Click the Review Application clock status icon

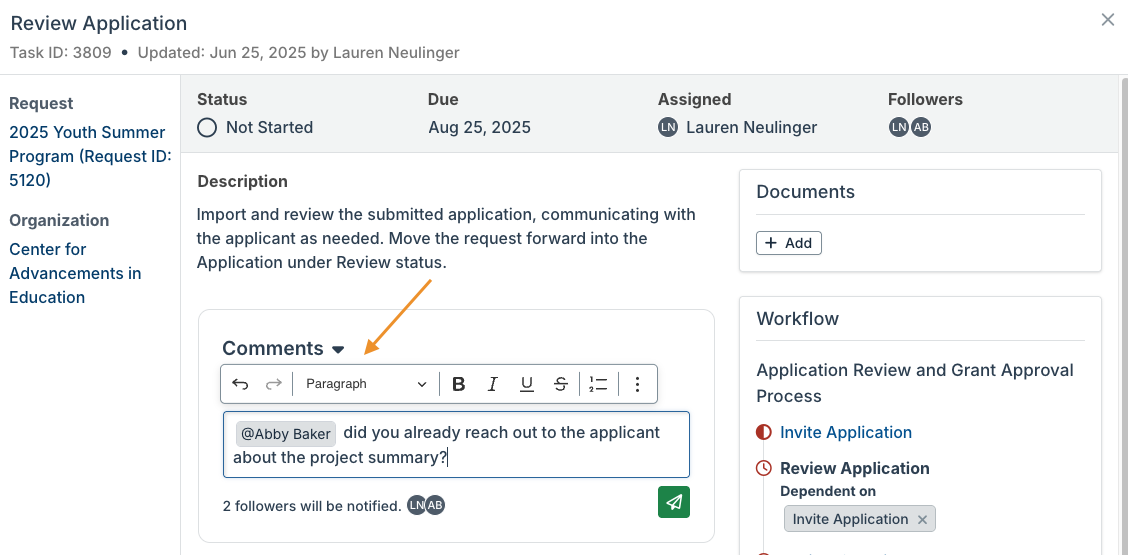tap(763, 469)
